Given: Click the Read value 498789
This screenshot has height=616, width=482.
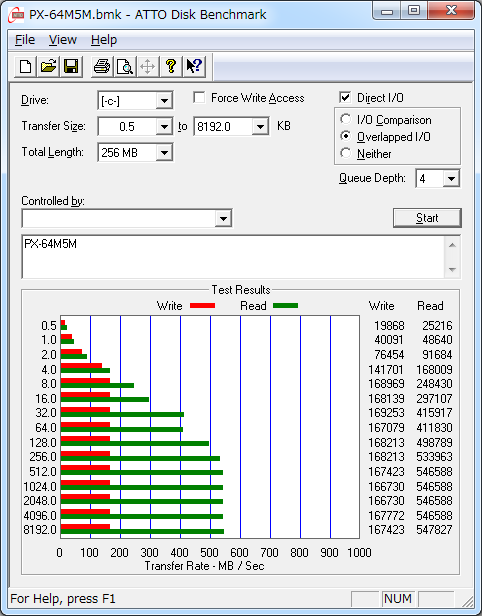Looking at the screenshot, I should click(434, 443).
